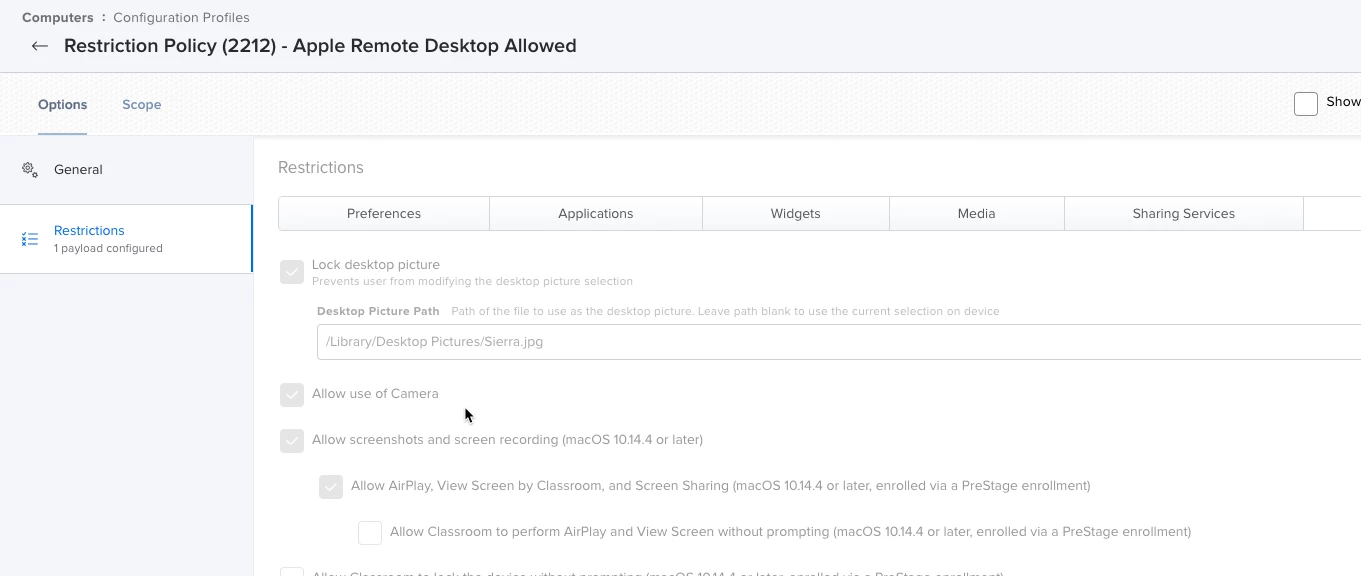This screenshot has width=1361, height=576.
Task: Toggle Lock desktop picture checkbox
Action: coord(292,272)
